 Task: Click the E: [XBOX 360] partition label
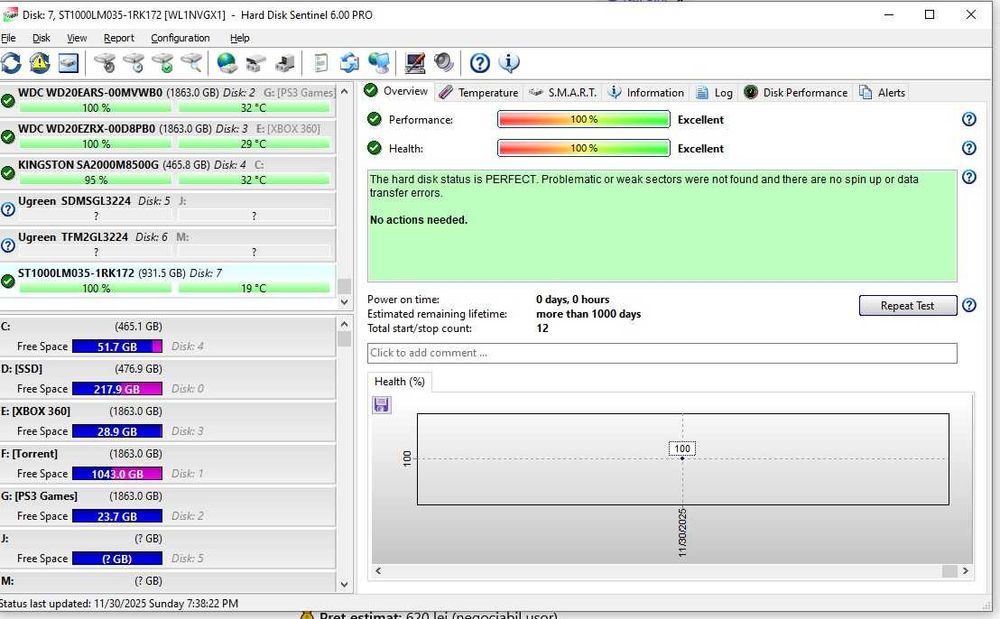point(36,411)
